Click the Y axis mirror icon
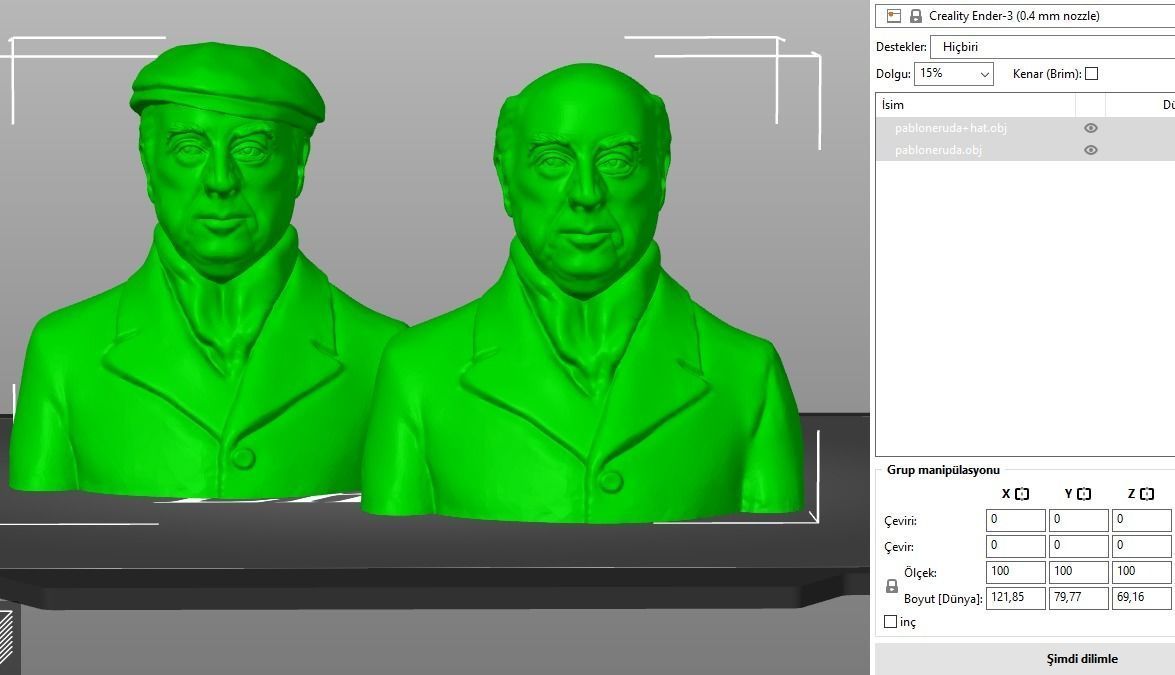Image resolution: width=1175 pixels, height=675 pixels. click(1084, 494)
